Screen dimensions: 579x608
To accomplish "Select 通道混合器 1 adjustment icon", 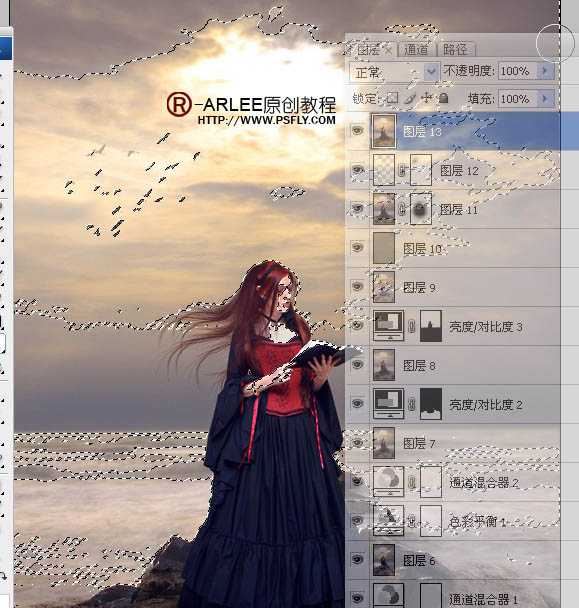I will (x=388, y=595).
